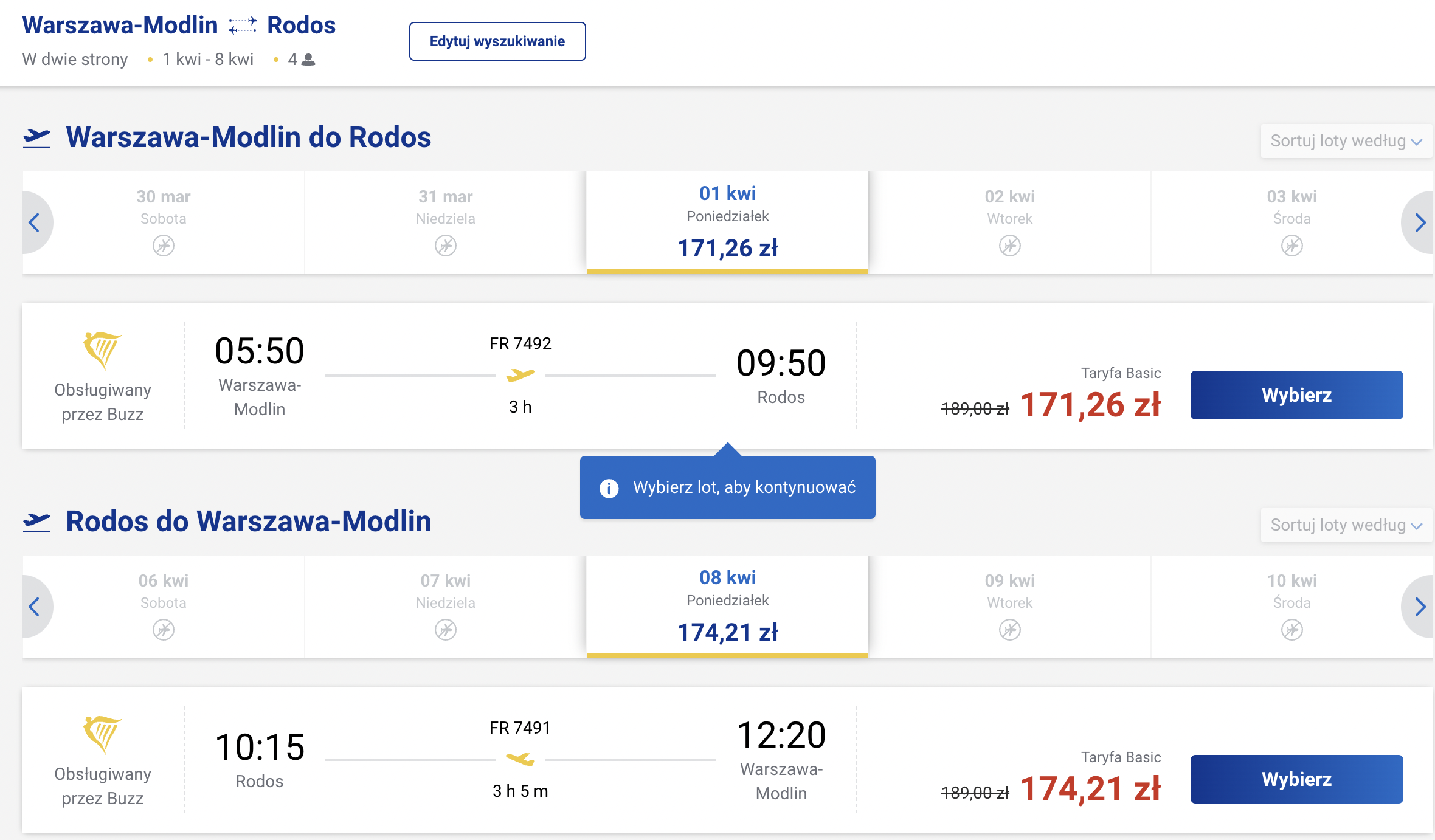Click Wybierz for the 05:50 outbound flight
The image size is (1435, 840).
click(x=1296, y=395)
